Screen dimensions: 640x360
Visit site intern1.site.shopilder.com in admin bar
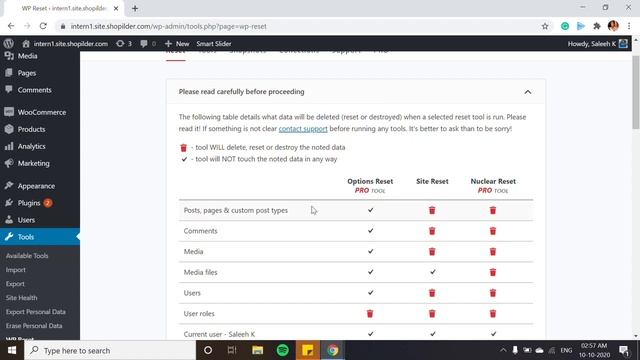point(65,44)
